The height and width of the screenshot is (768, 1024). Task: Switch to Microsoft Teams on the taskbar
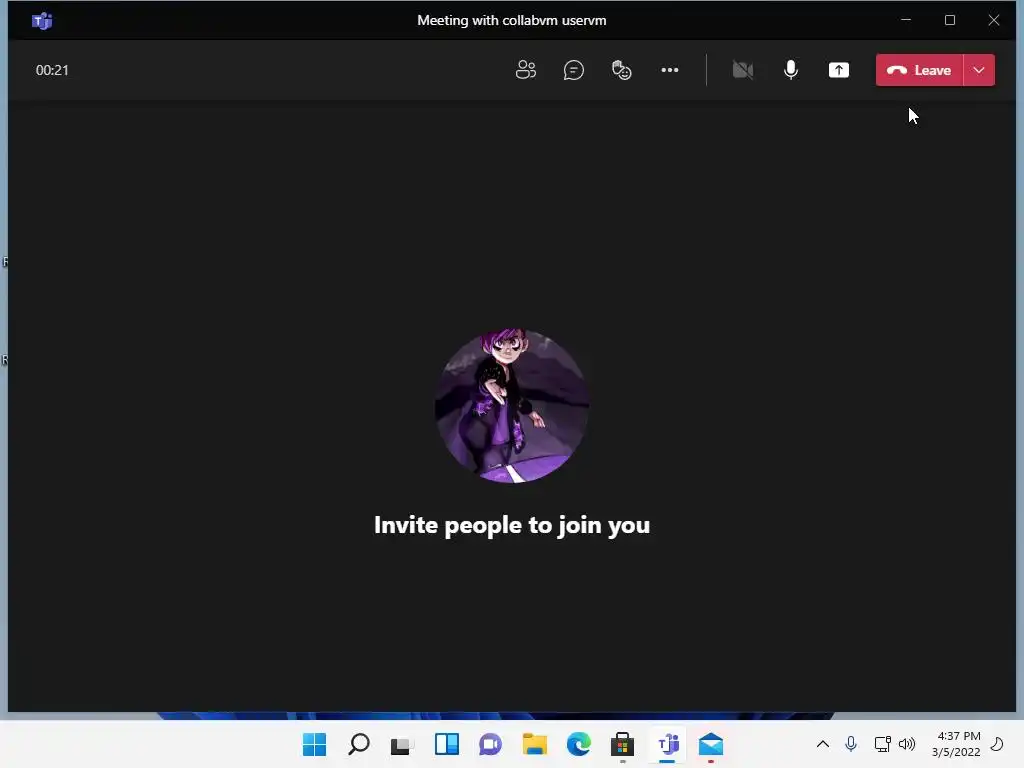pyautogui.click(x=667, y=744)
